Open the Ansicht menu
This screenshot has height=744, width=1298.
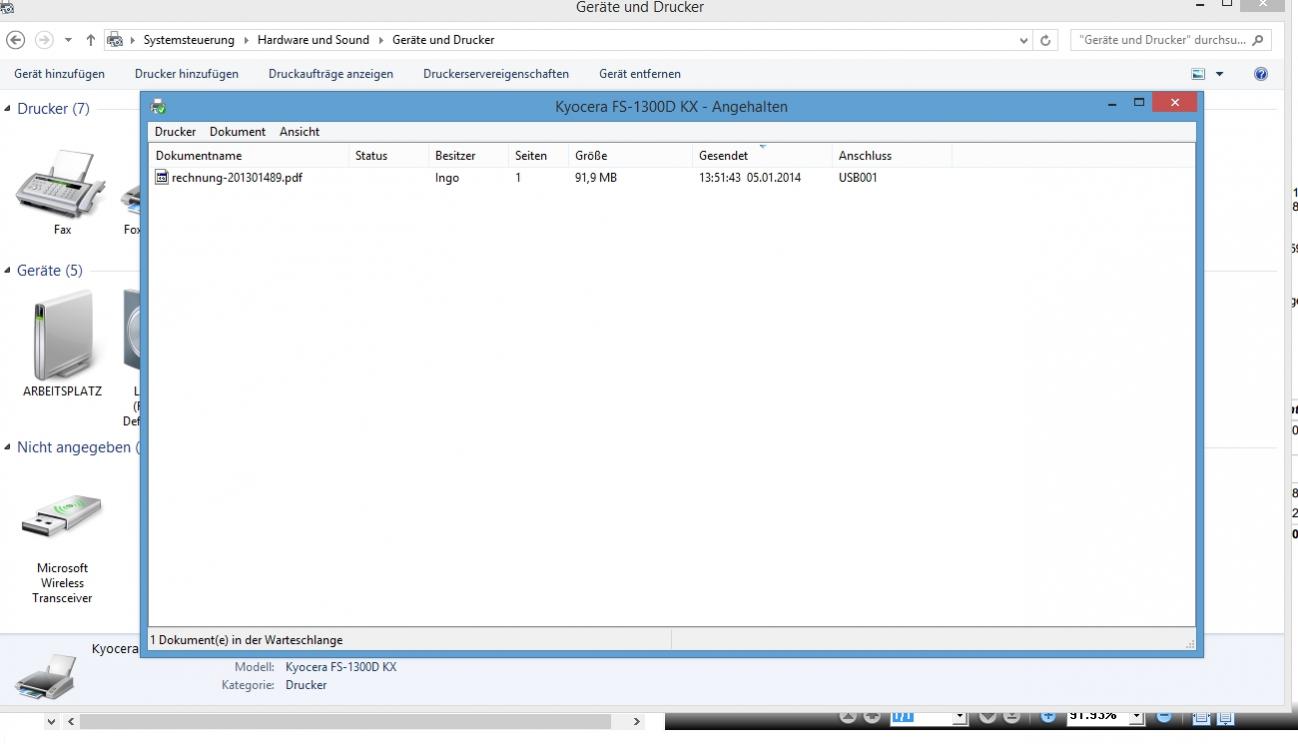pyautogui.click(x=300, y=132)
